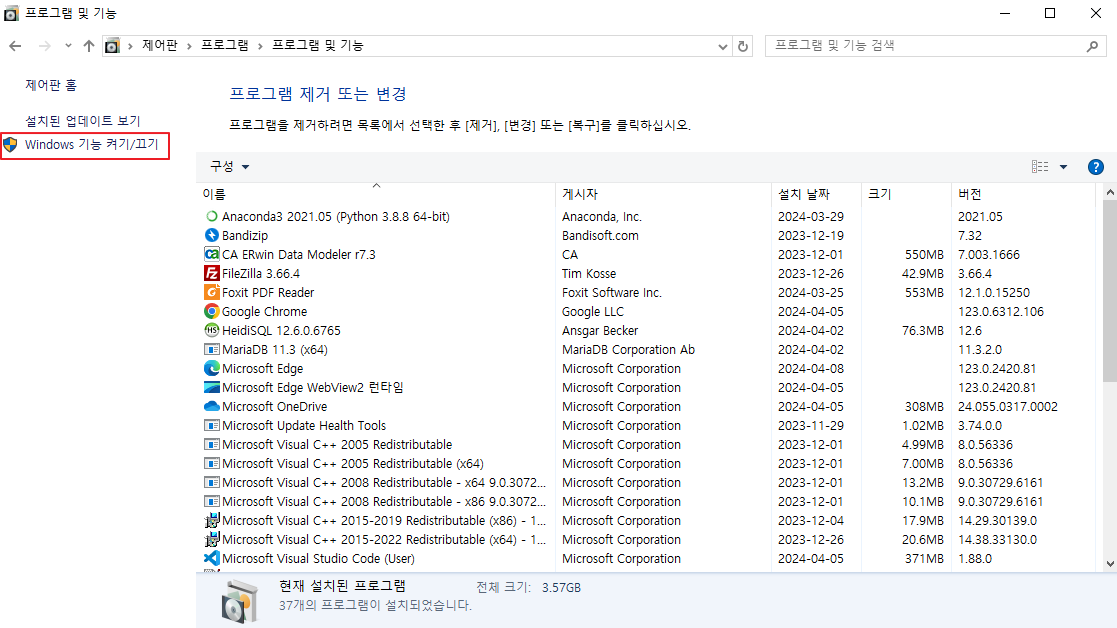Click the Visual C++ 2015-2019 Redistributable icon

pos(212,520)
